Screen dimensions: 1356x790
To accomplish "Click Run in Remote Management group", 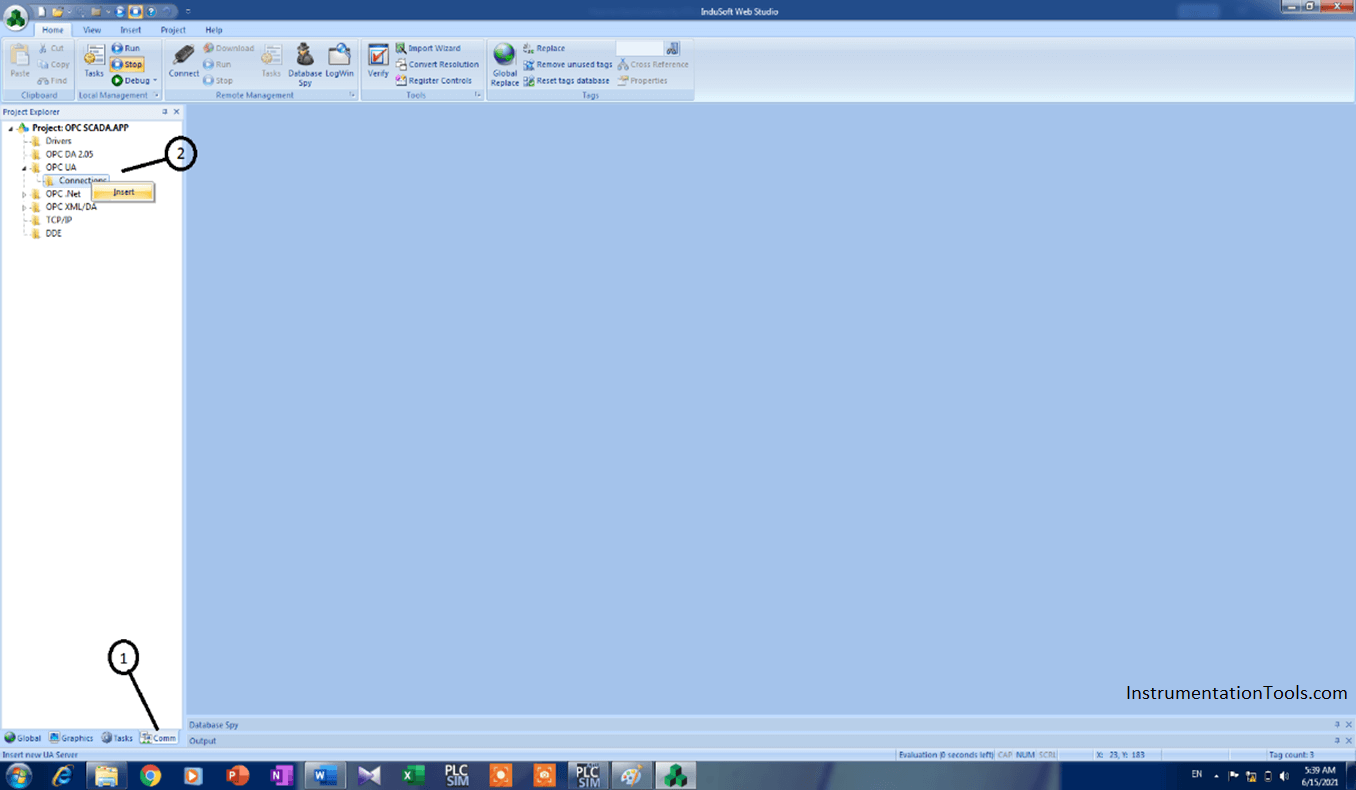I will point(217,64).
